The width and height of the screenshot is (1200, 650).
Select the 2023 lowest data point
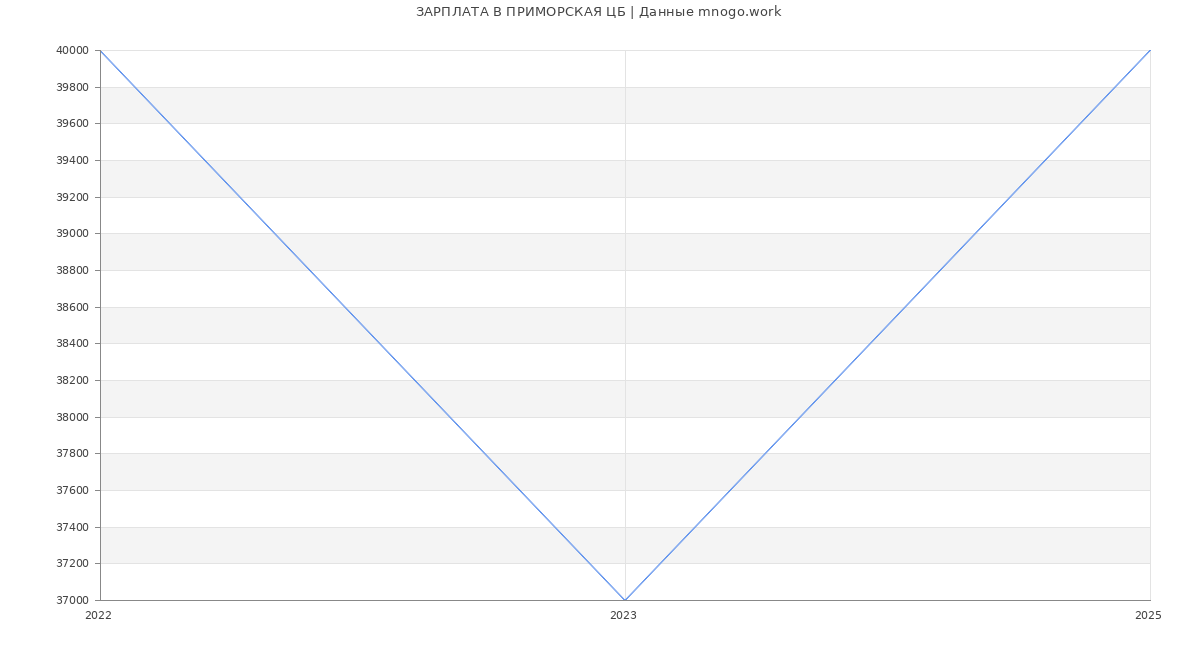[x=625, y=600]
